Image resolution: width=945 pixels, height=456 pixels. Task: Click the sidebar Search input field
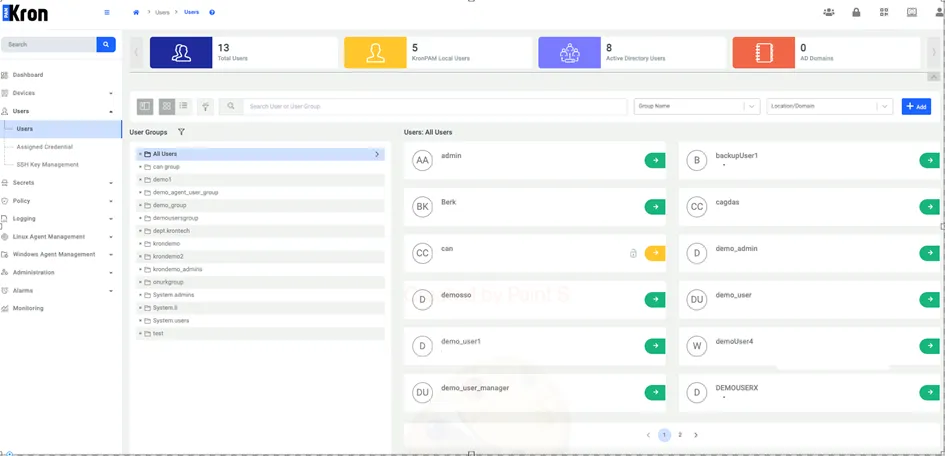pos(49,45)
